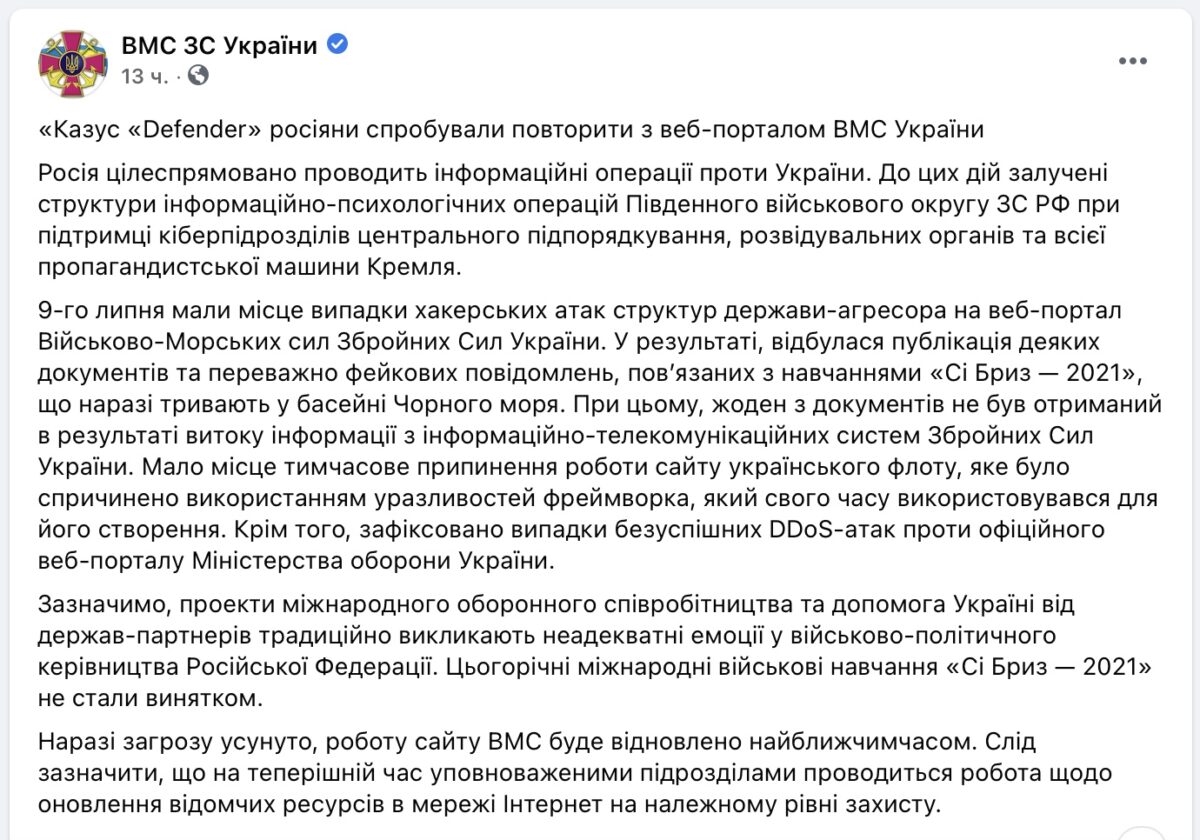
Task: Click the paragraph starting with 9-го липня
Action: (x=600, y=433)
